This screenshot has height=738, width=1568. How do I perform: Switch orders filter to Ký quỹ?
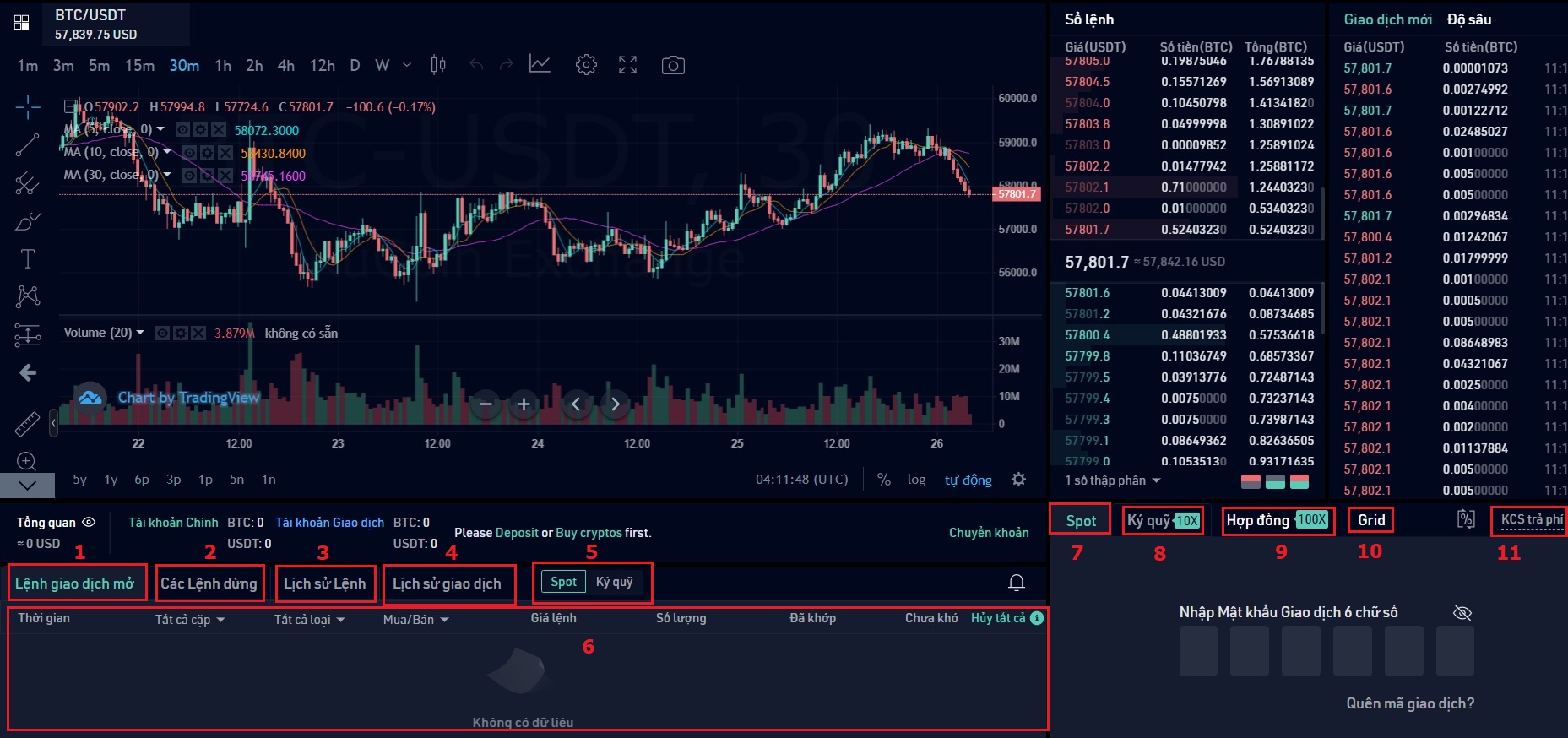(614, 582)
